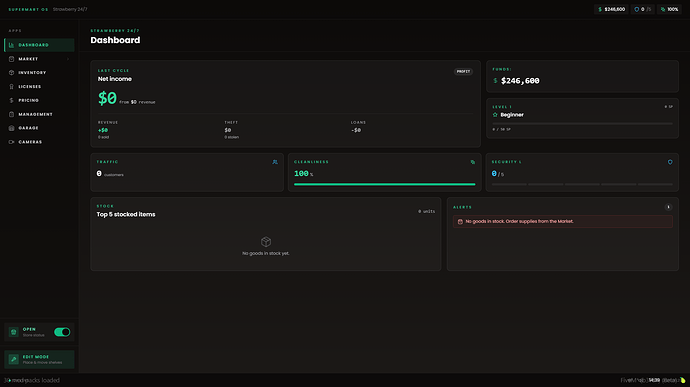Click the Pricing dollar icon

point(11,100)
